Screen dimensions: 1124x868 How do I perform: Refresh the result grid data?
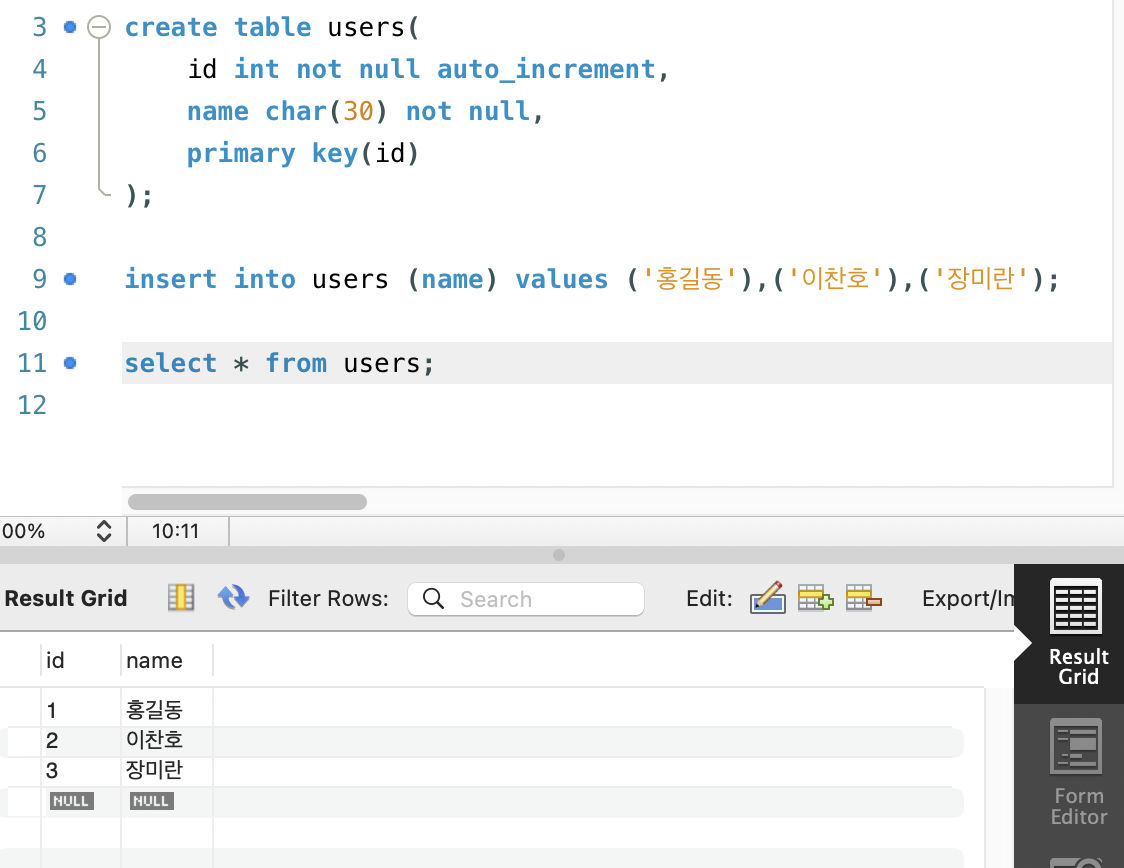click(233, 598)
